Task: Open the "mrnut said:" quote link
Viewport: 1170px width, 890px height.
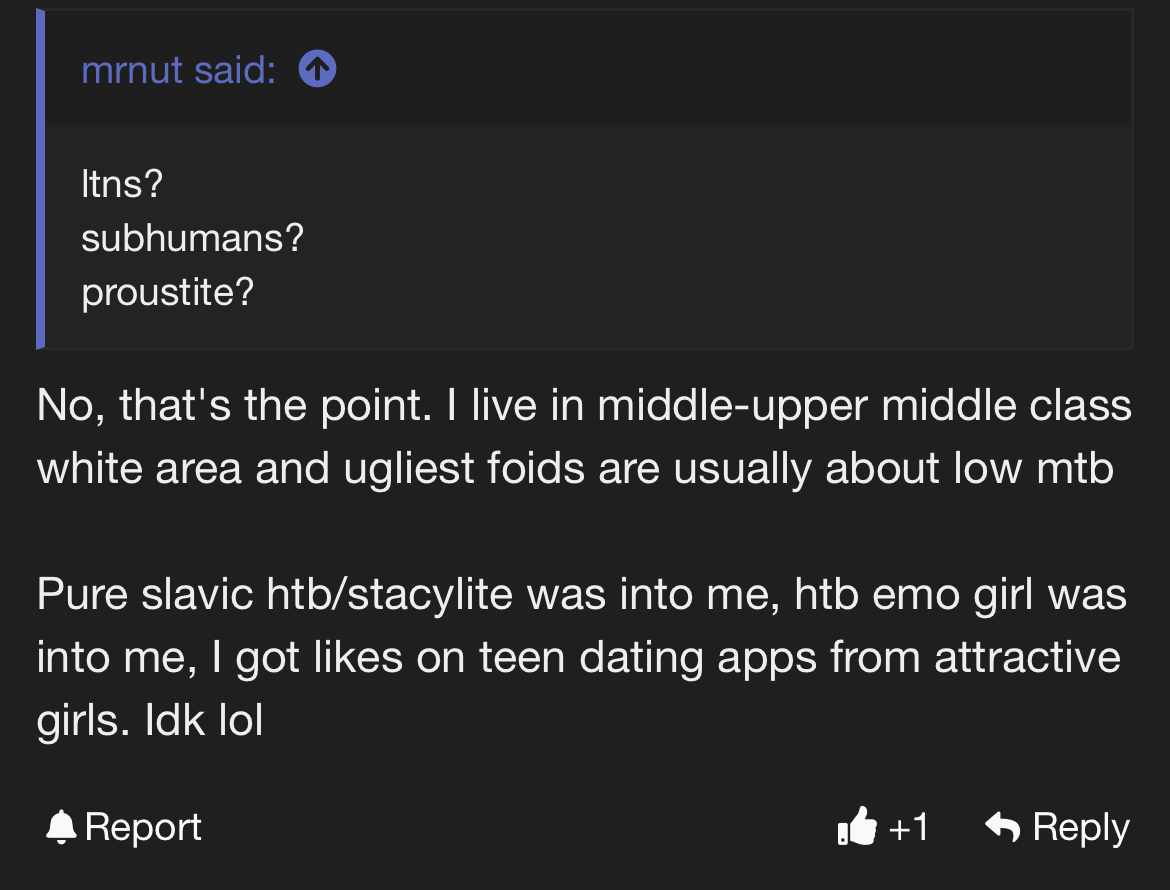Action: coord(178,70)
